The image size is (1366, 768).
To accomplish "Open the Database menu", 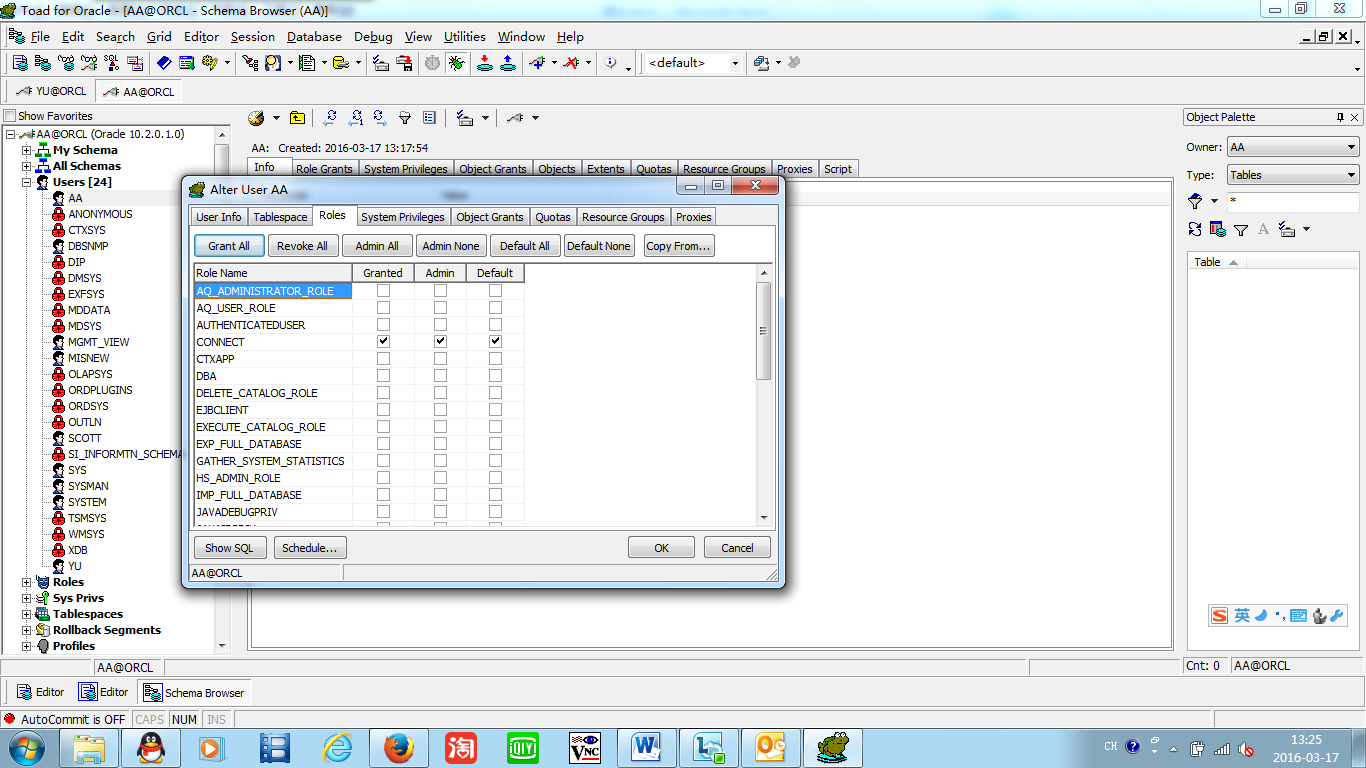I will pos(314,37).
